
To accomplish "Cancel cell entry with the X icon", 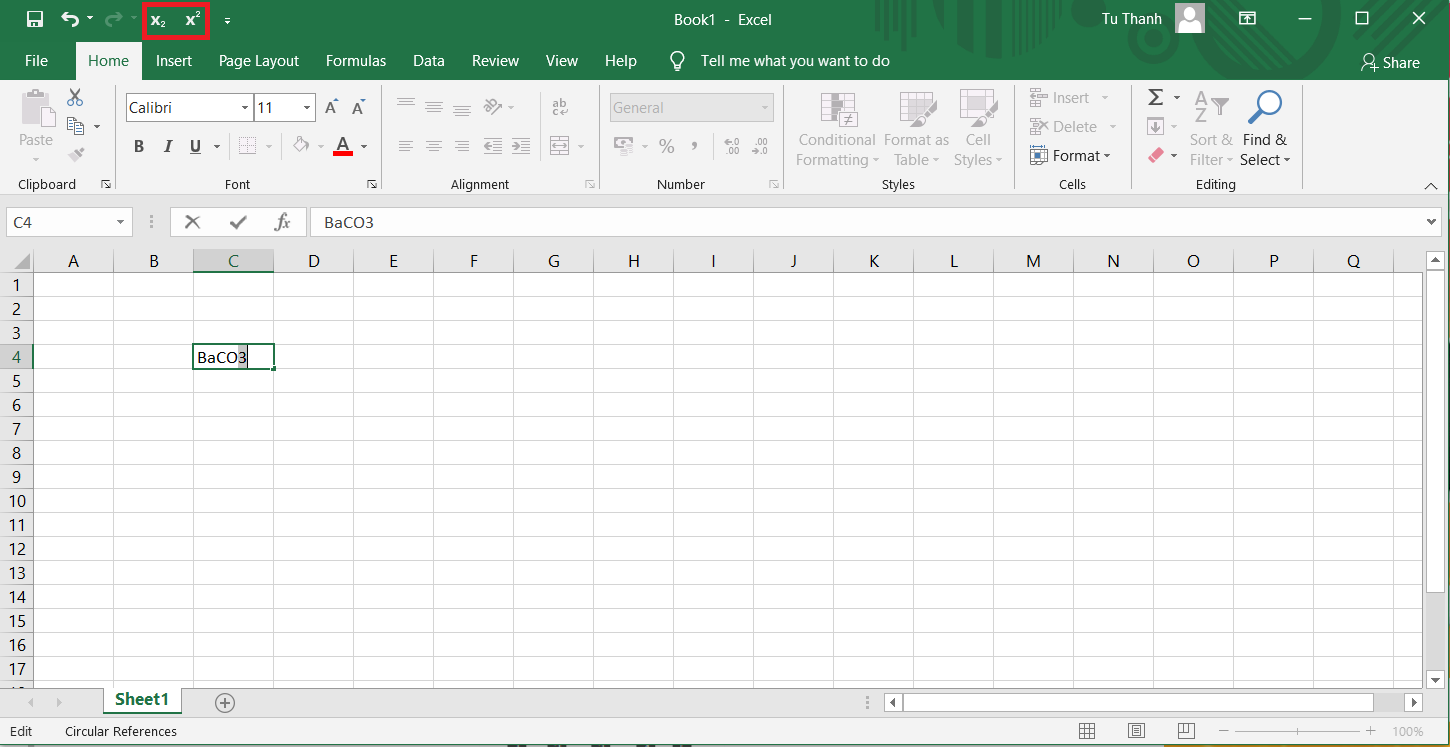I will [192, 222].
